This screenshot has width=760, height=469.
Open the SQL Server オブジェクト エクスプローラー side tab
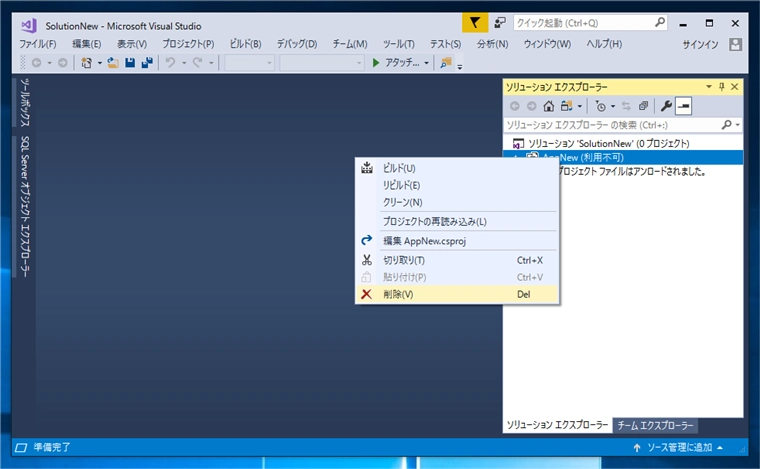coord(25,206)
